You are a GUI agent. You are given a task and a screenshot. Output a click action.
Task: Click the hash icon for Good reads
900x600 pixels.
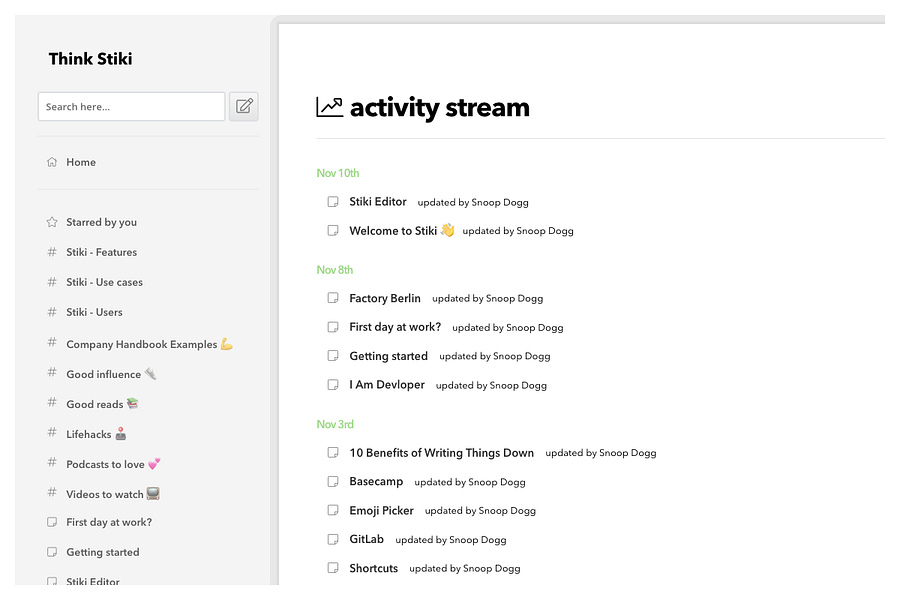point(52,402)
